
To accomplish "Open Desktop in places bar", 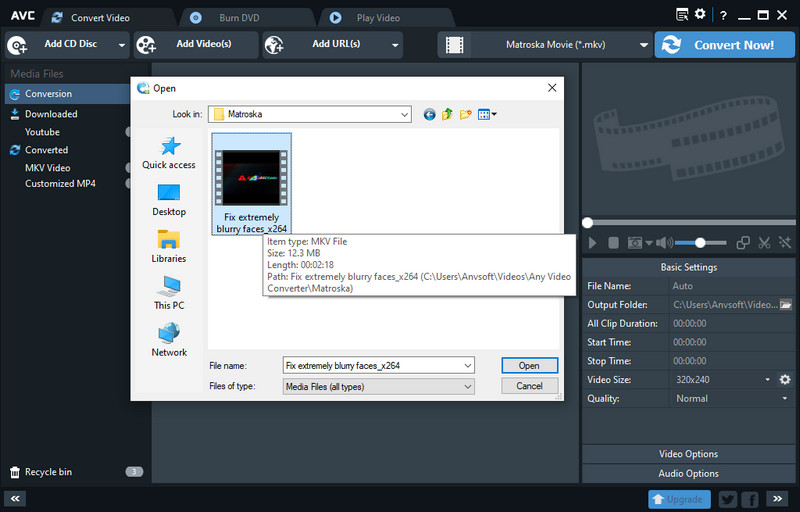I will pyautogui.click(x=169, y=200).
